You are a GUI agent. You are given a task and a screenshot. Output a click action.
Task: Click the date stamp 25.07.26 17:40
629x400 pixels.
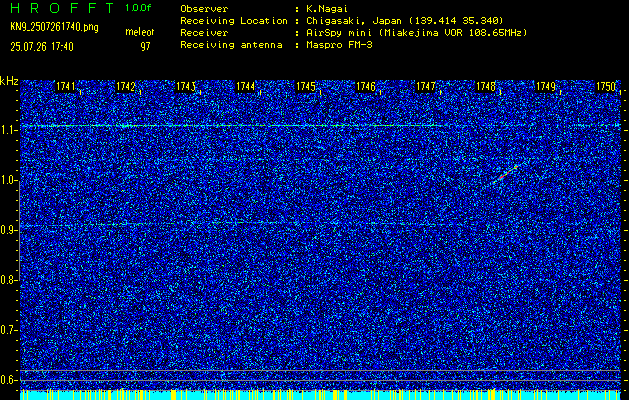click(42, 47)
